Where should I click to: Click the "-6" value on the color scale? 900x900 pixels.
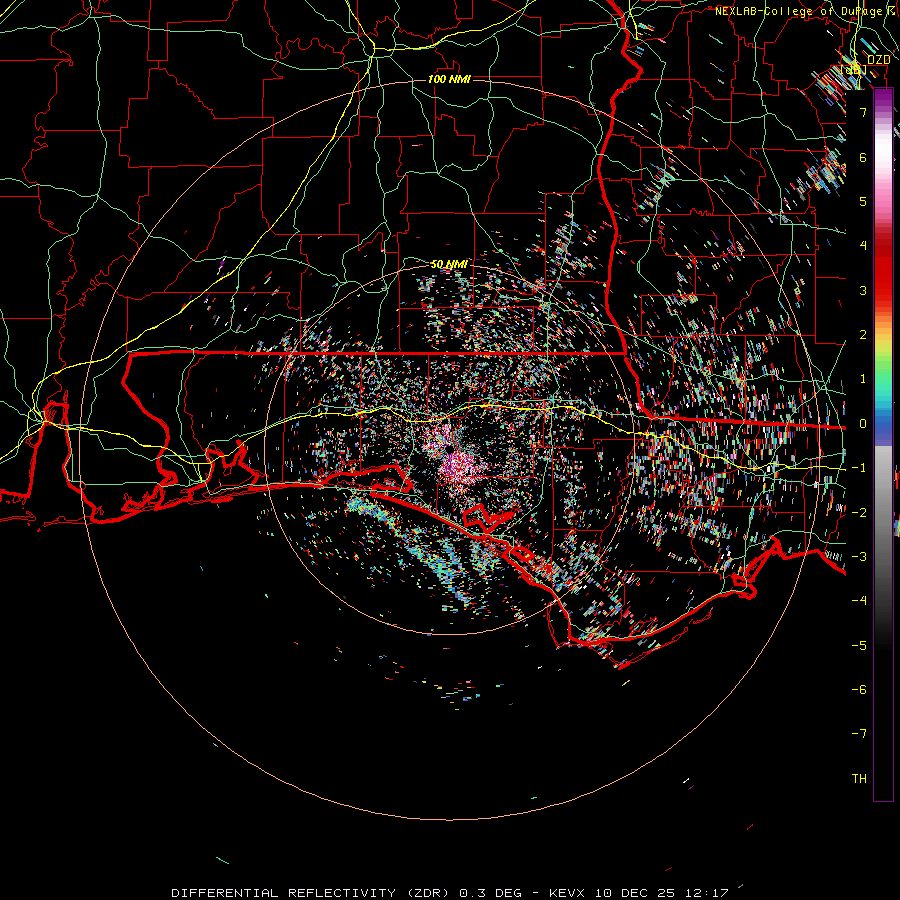[859, 689]
